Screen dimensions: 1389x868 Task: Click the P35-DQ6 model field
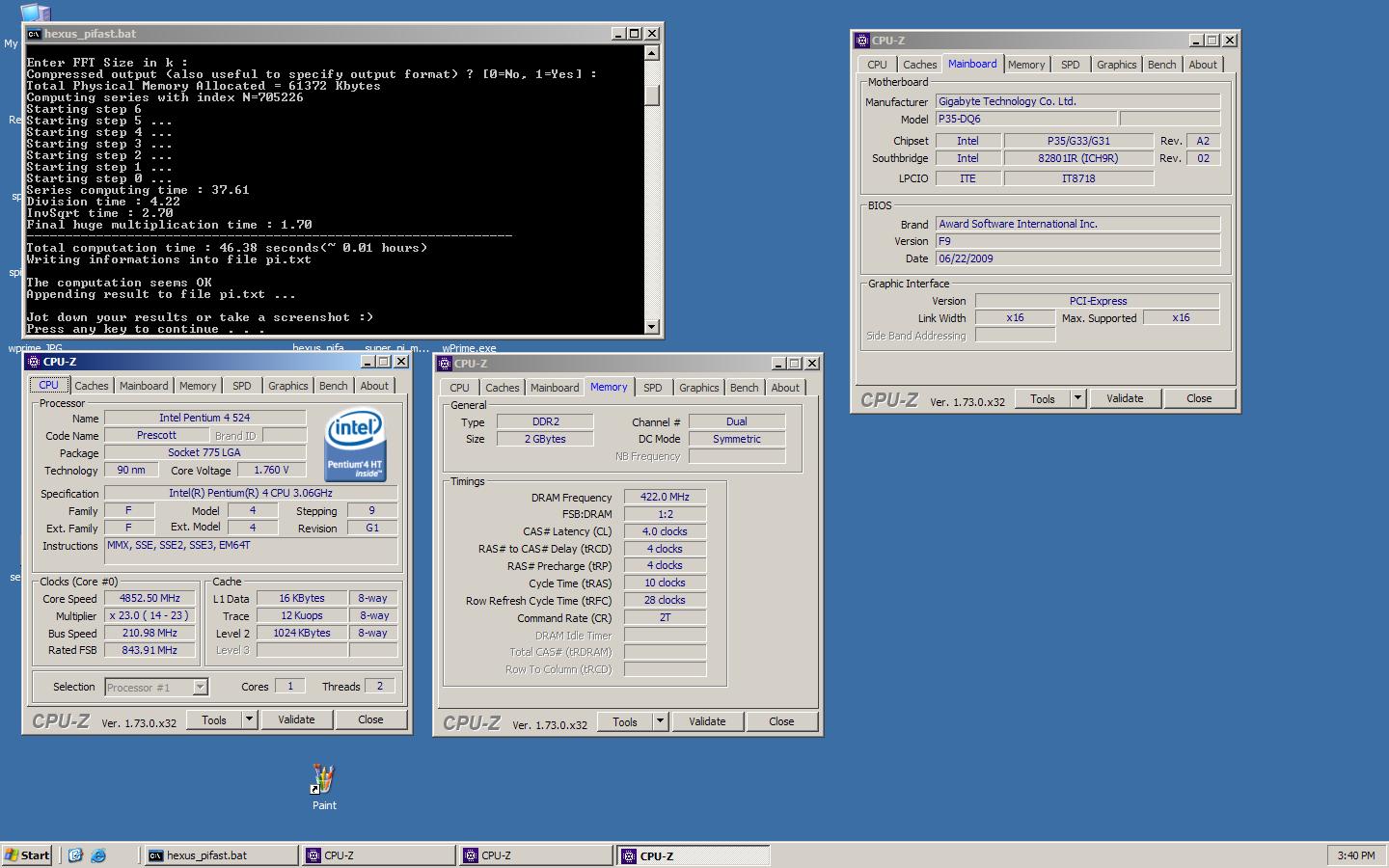1026,119
